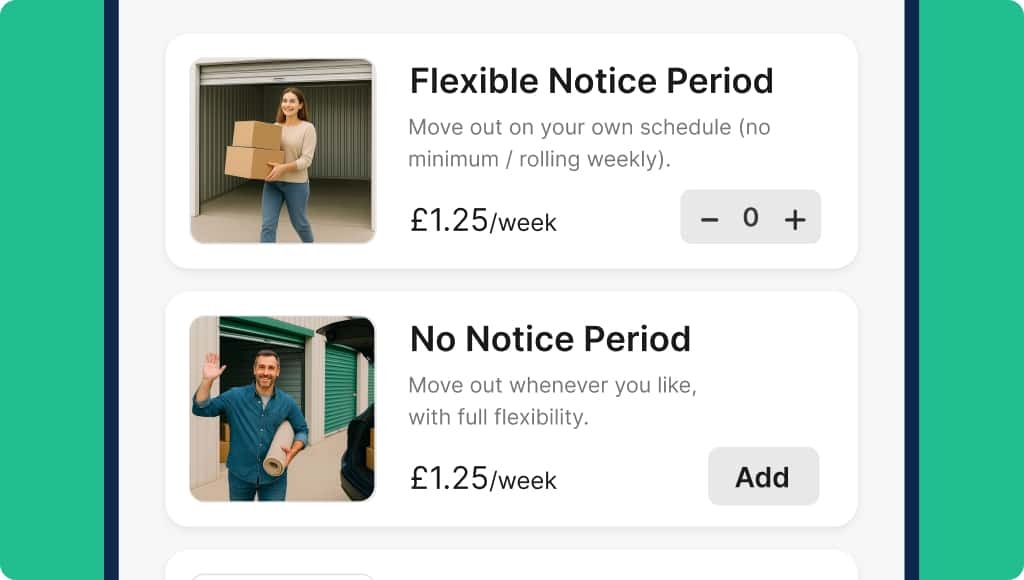Click the cardboard boxes the woman is carrying
1024x580 pixels.
[x=254, y=149]
